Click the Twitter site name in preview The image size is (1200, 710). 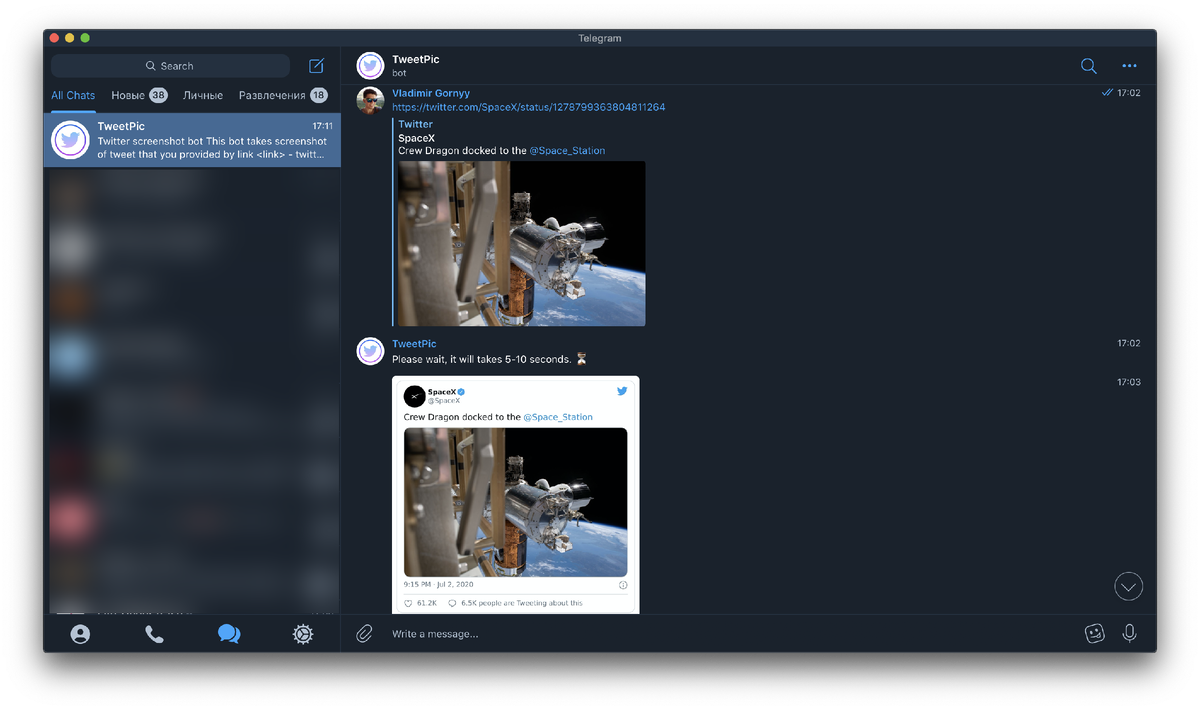pyautogui.click(x=415, y=124)
